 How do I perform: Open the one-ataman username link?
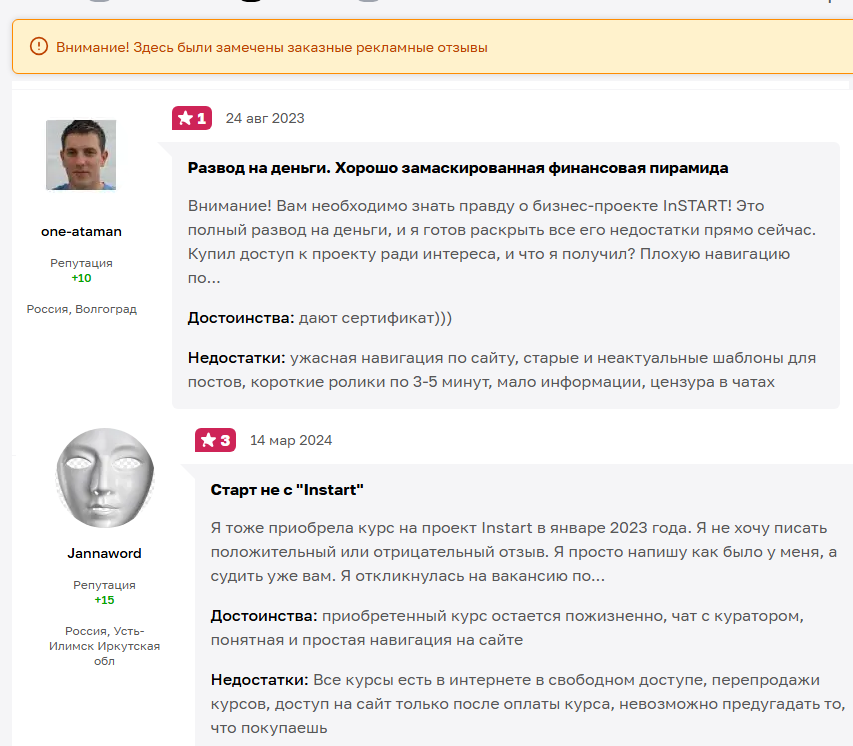[82, 232]
